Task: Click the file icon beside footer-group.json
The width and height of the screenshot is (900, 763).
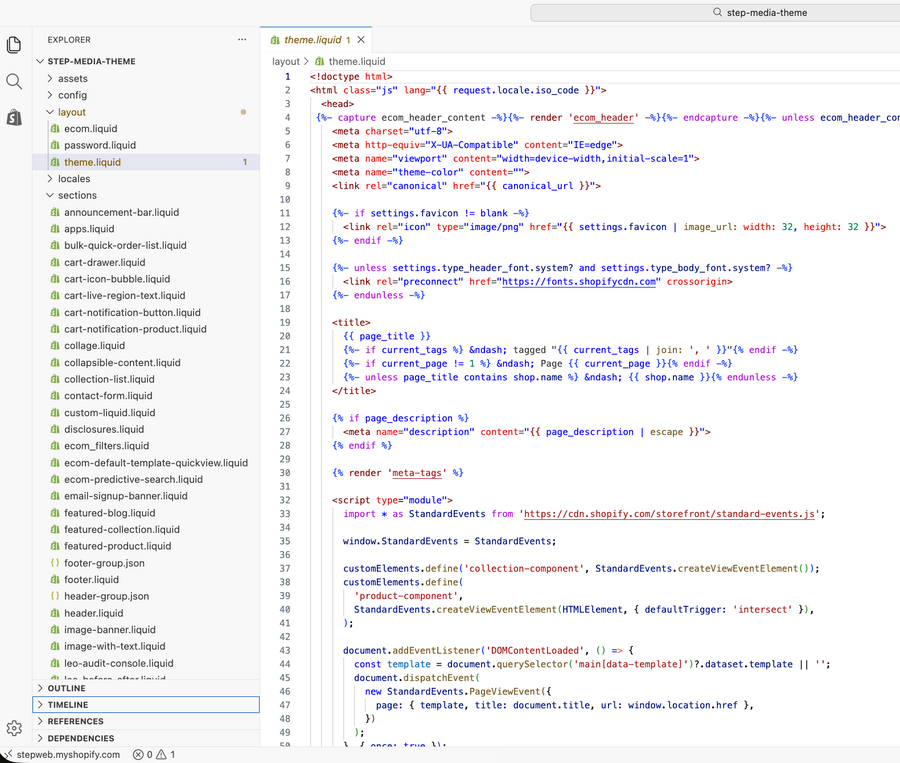Action: point(55,563)
